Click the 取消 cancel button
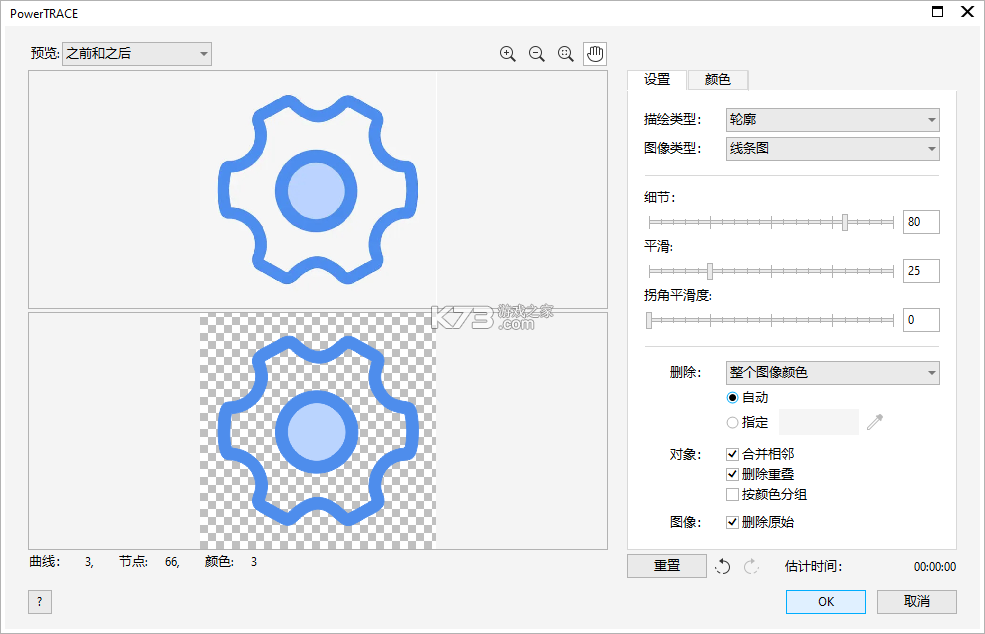Screen dimensions: 985x634 coord(917,601)
